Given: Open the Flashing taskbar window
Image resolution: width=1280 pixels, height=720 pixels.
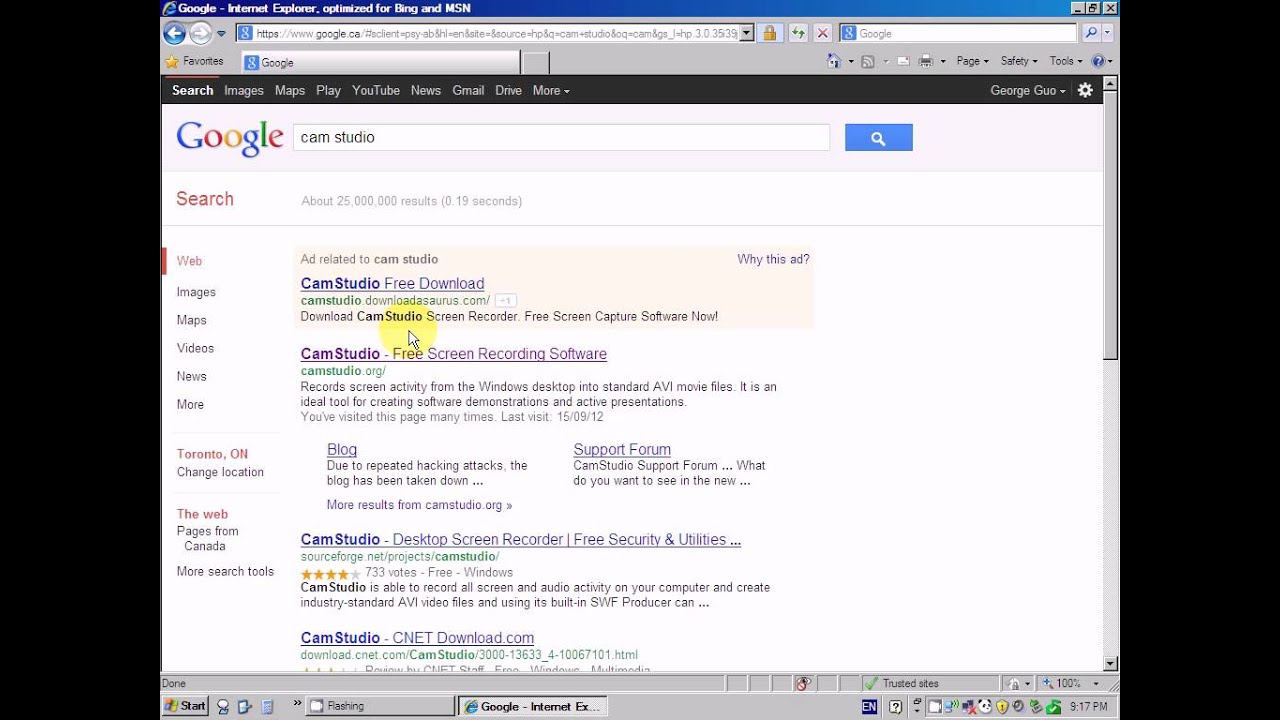Looking at the screenshot, I should pyautogui.click(x=380, y=706).
